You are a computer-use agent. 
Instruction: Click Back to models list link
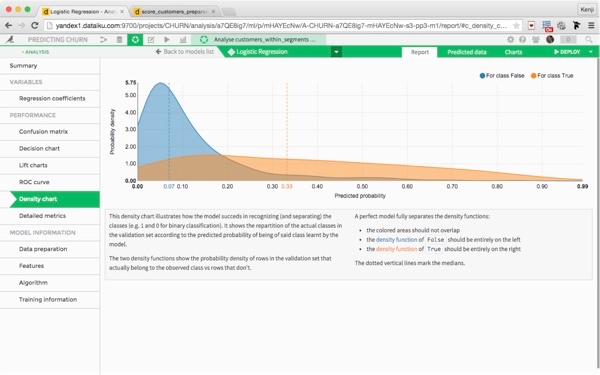pyautogui.click(x=185, y=52)
